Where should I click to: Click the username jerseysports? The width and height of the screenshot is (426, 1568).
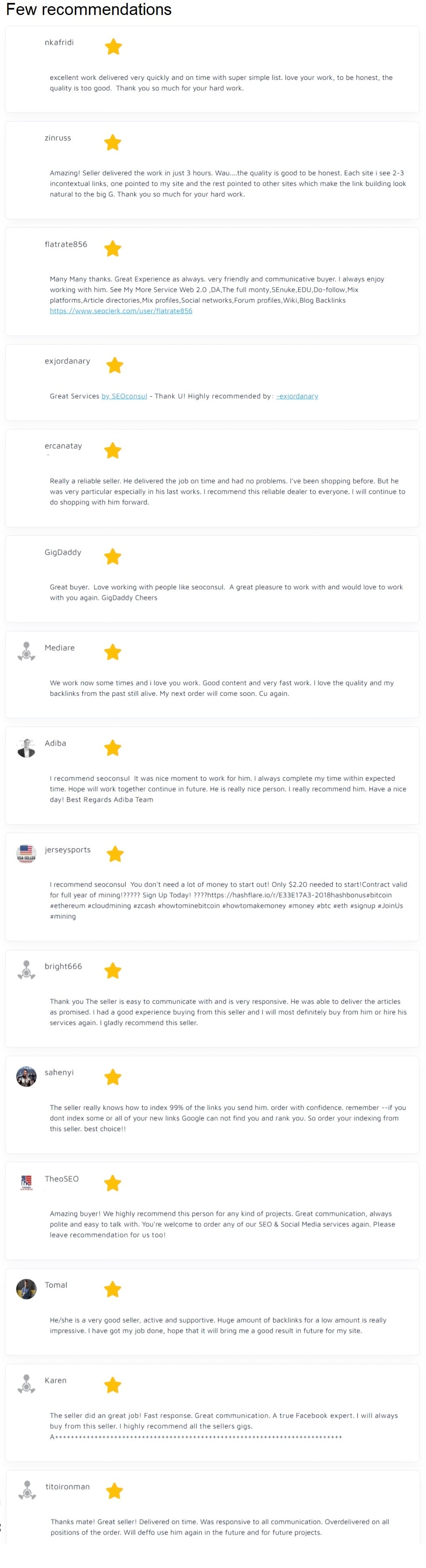pyautogui.click(x=67, y=849)
